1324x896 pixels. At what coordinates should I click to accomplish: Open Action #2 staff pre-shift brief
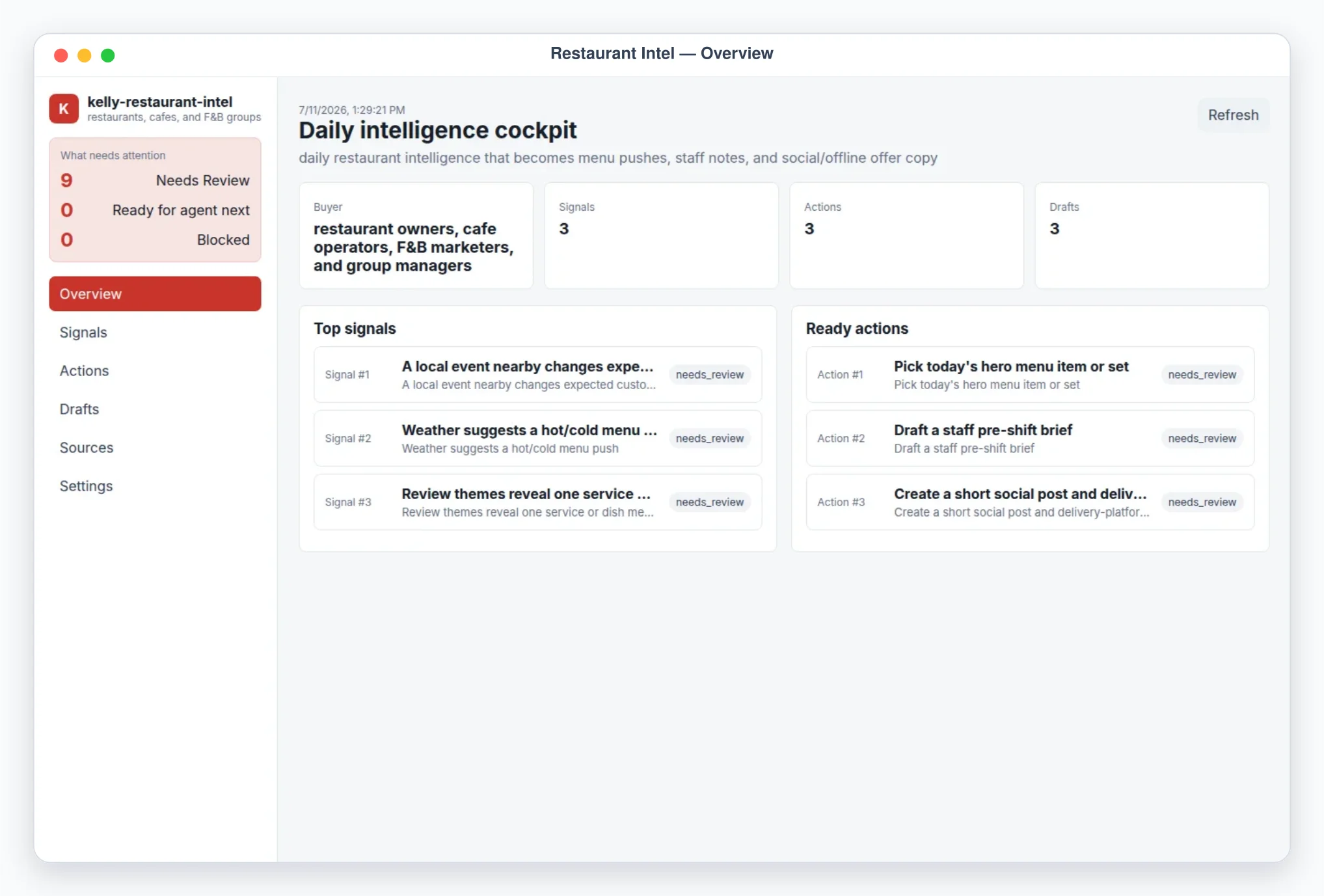coord(1030,439)
